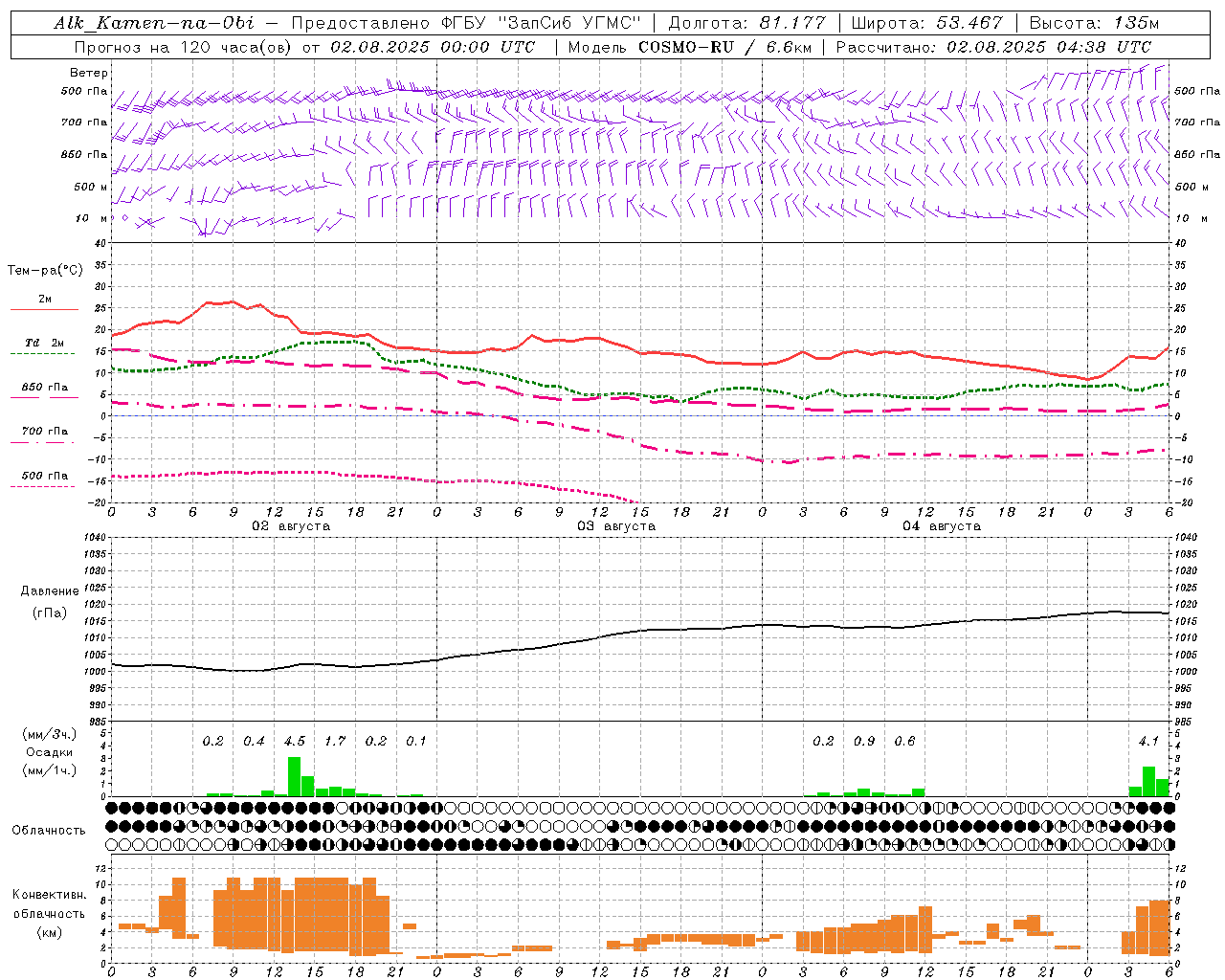1225x980 pixels.
Task: Click the 0.6 precipitation total value
Action: [904, 742]
